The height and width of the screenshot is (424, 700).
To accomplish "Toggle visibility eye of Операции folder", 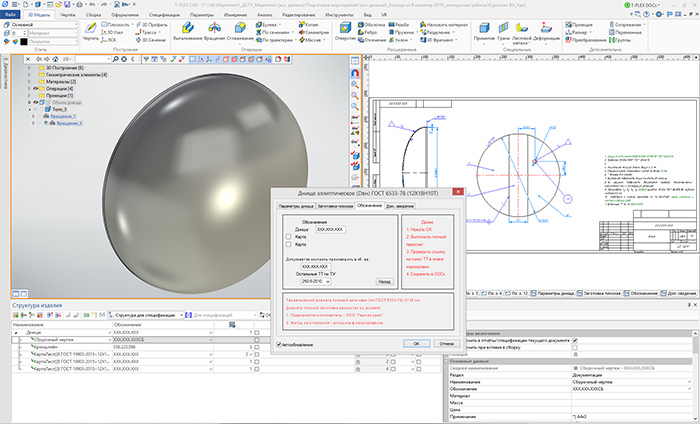I will 35,88.
